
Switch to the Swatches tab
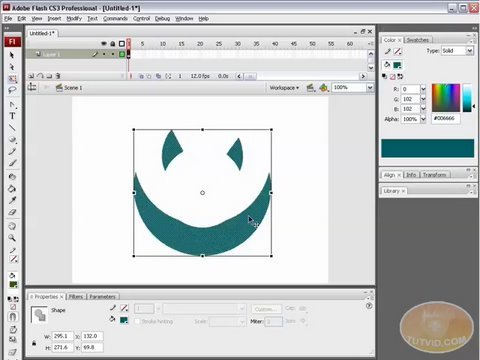coord(418,40)
